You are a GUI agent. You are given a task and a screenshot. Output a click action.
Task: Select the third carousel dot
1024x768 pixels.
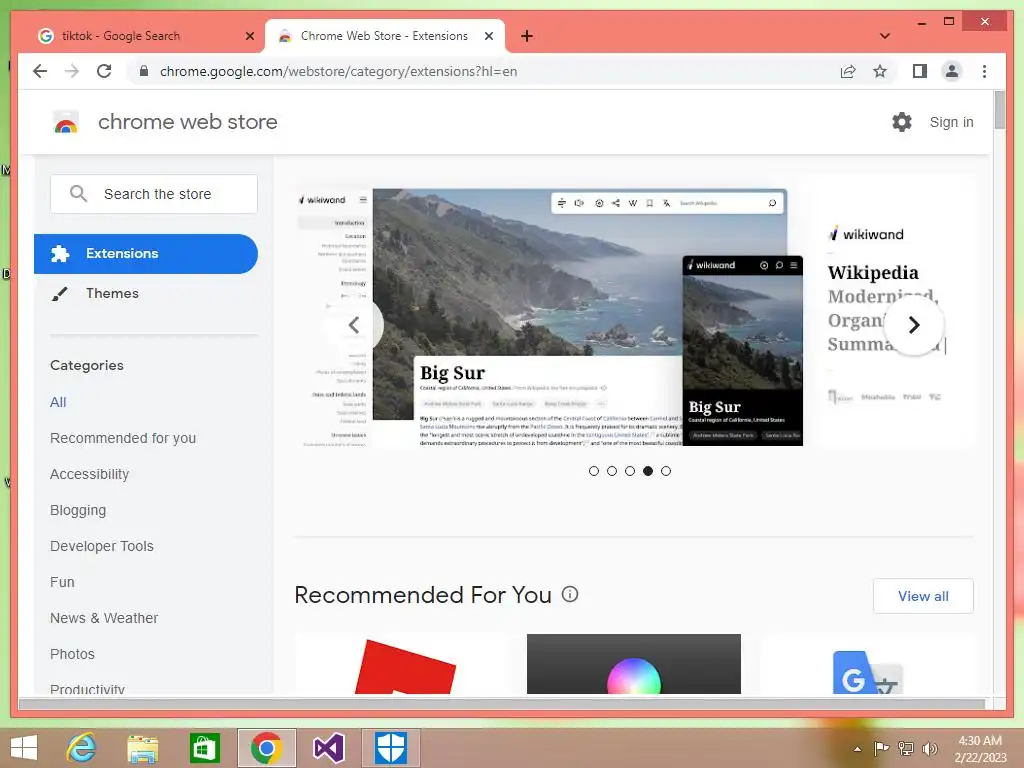pos(630,471)
